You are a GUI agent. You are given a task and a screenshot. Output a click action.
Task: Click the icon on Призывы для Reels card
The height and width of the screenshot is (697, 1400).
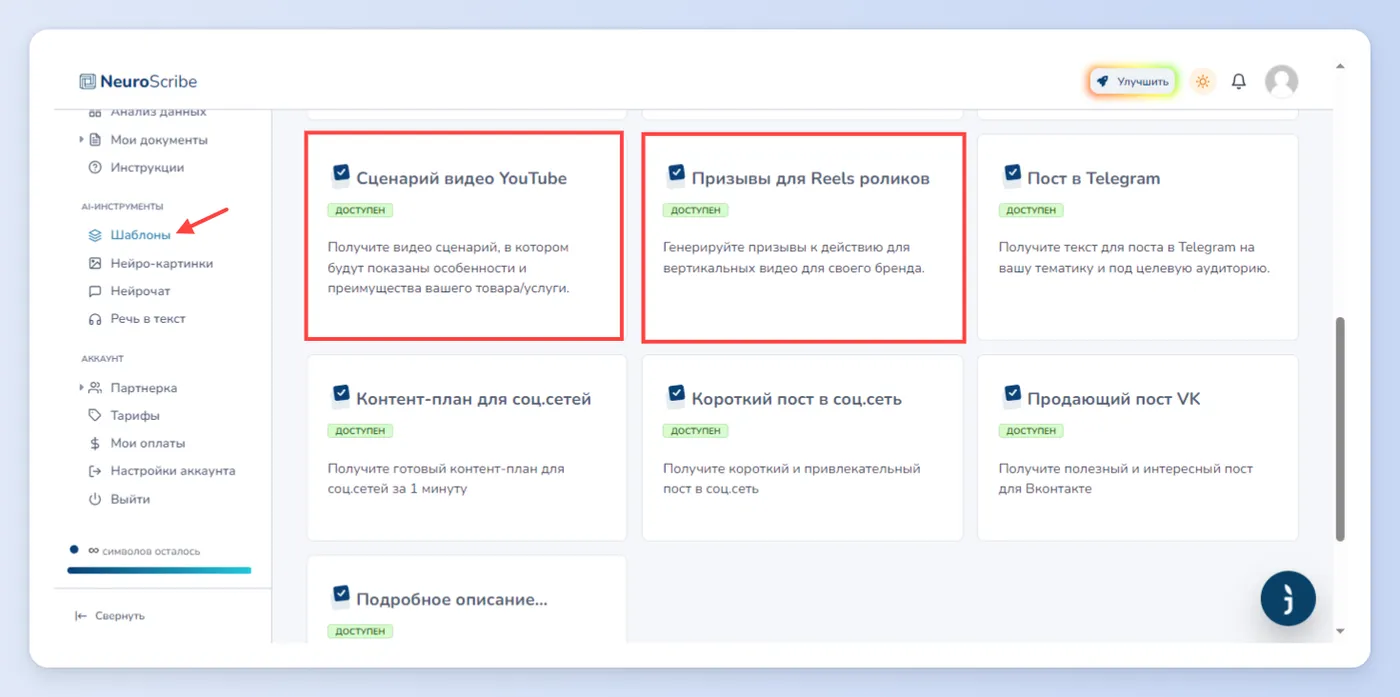tap(677, 177)
